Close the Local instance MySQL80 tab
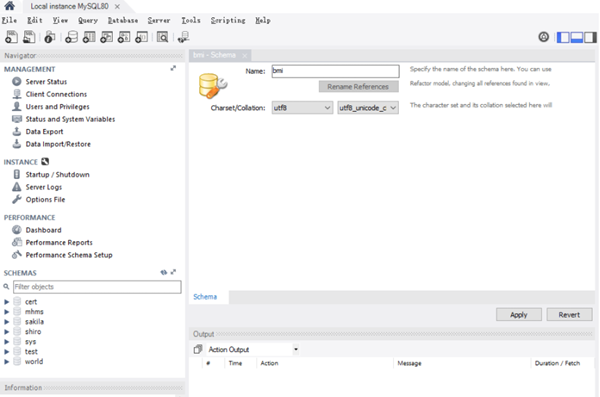This screenshot has width=600, height=397. tap(117, 7)
